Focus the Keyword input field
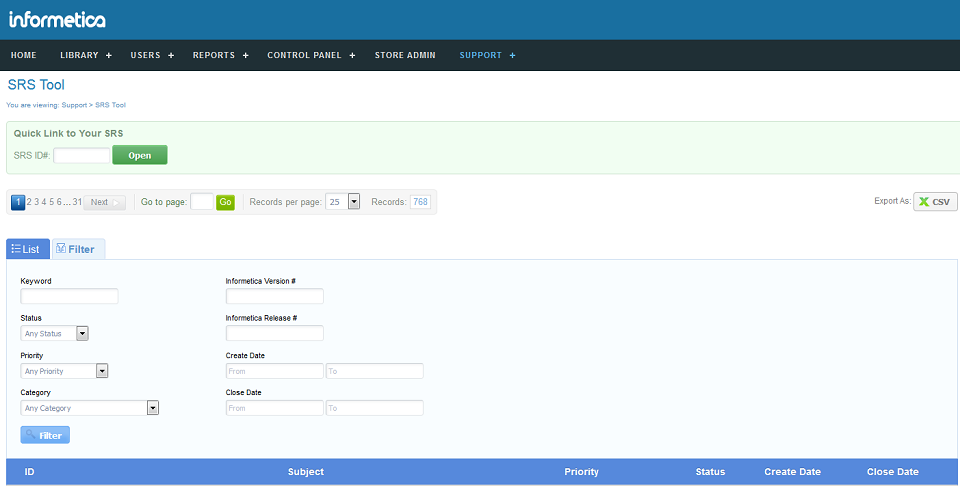This screenshot has height=486, width=960. [x=69, y=296]
